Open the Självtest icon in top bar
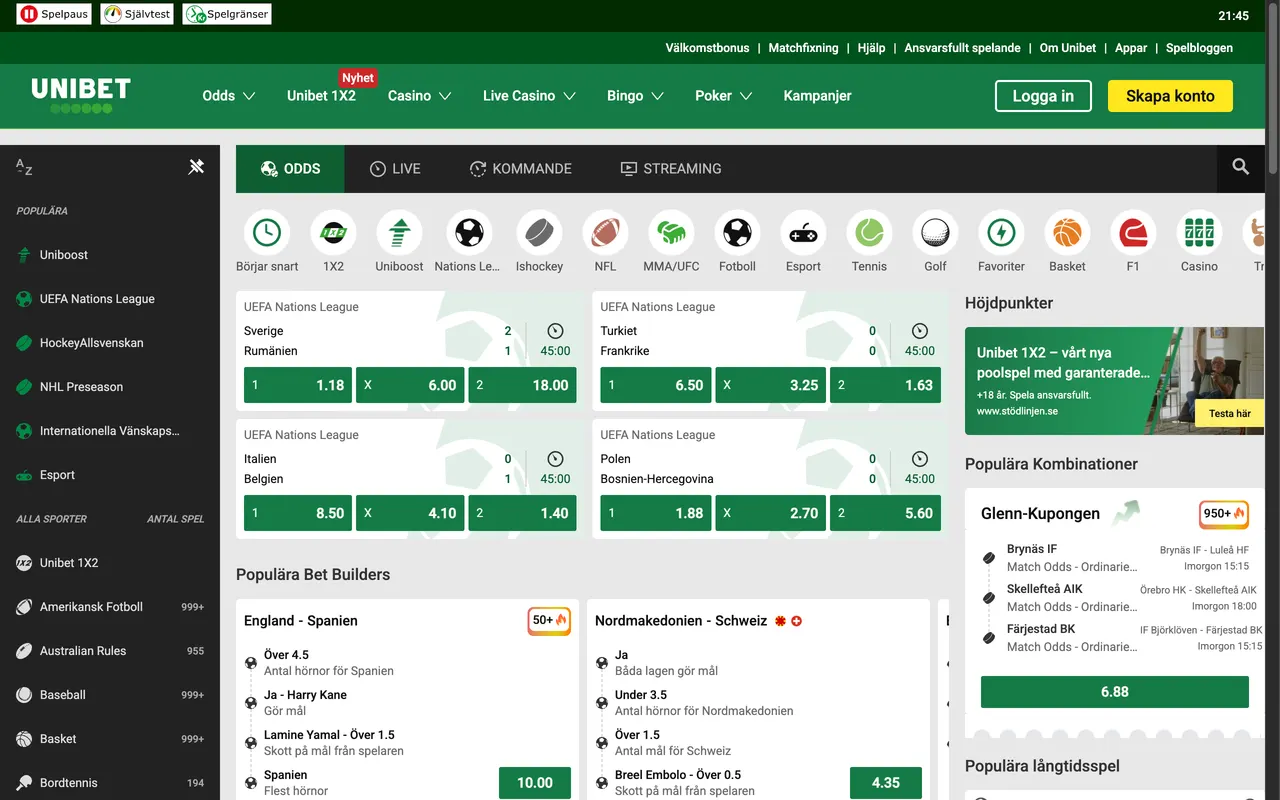The height and width of the screenshot is (800, 1280). 137,14
